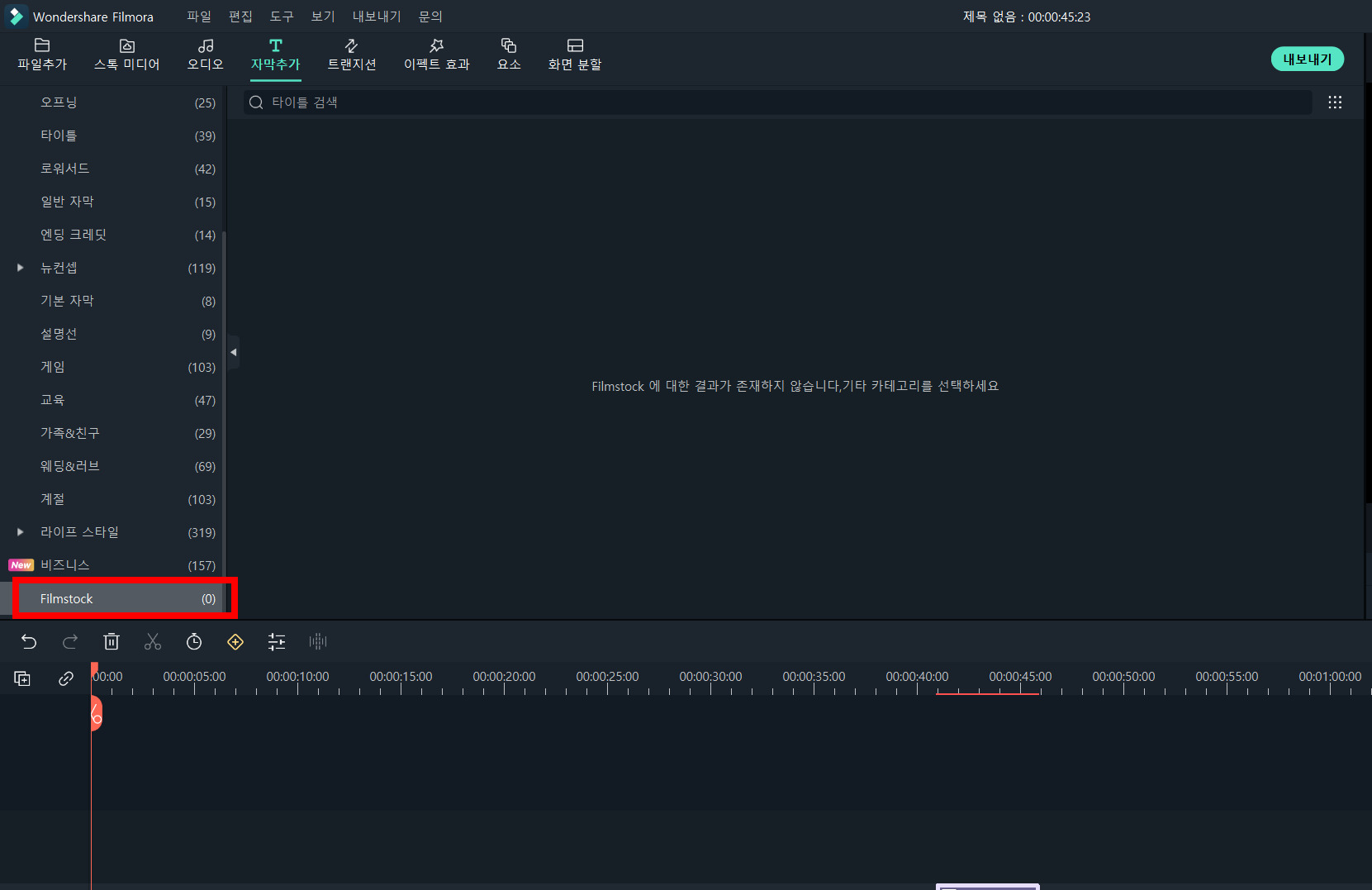Expand the 뉴컨셉 category arrow

(21, 268)
